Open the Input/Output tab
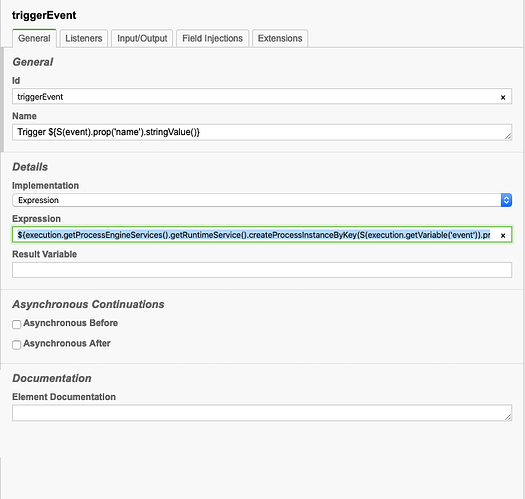This screenshot has height=499, width=525. click(x=142, y=39)
